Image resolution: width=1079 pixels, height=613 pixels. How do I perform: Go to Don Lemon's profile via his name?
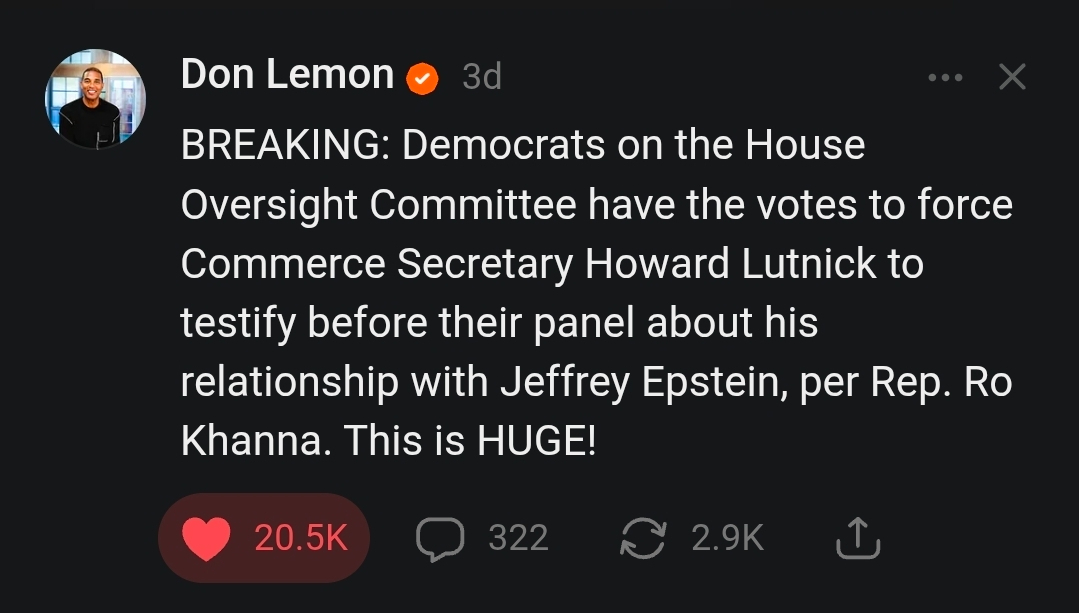pos(287,75)
